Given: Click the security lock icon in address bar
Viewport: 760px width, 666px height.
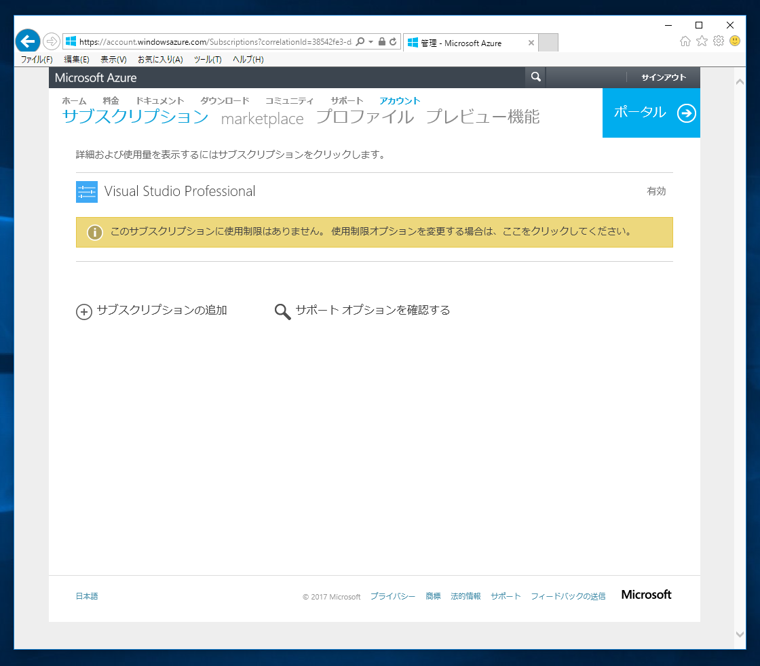Looking at the screenshot, I should 382,42.
